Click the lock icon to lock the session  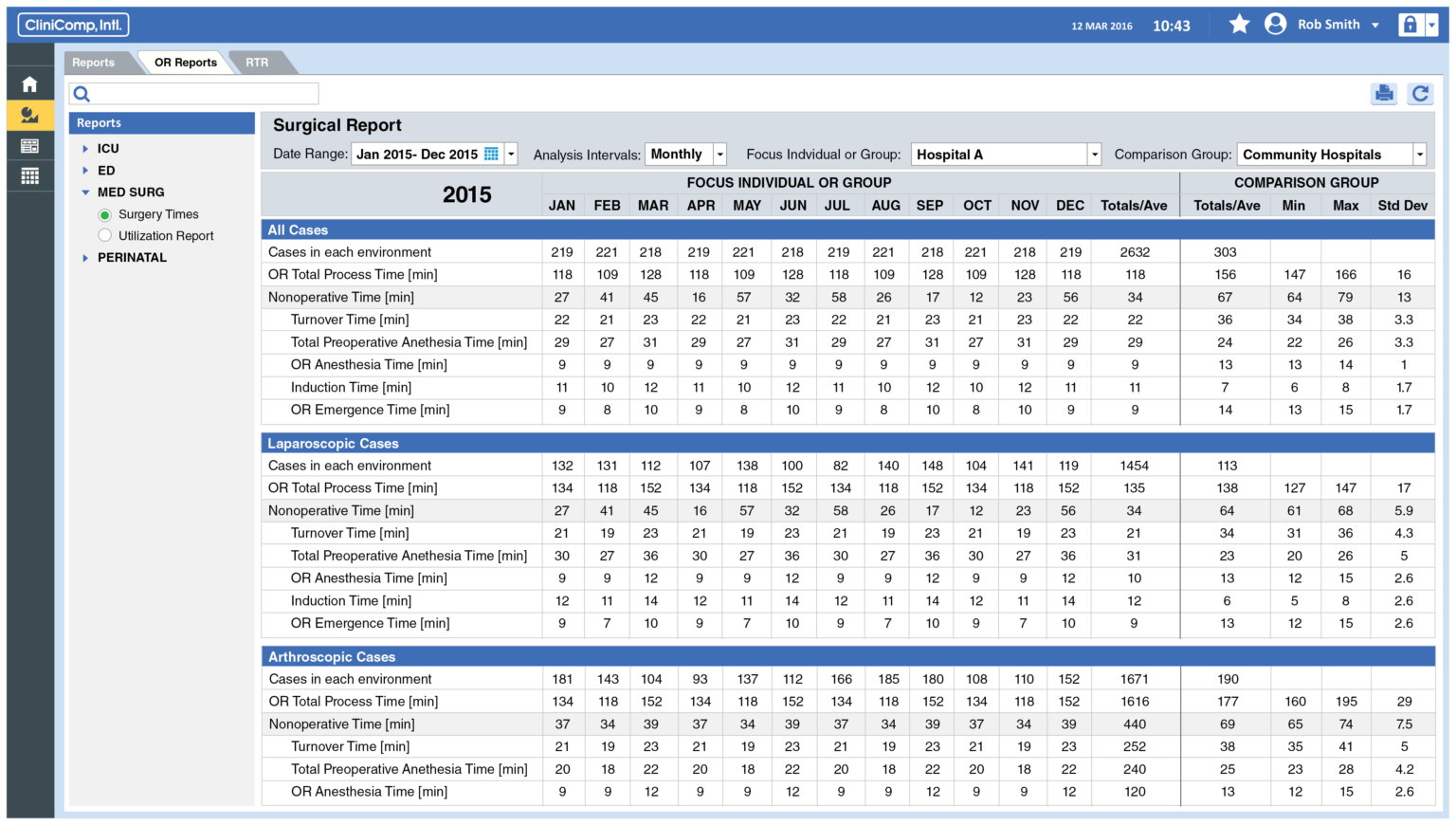[1410, 24]
